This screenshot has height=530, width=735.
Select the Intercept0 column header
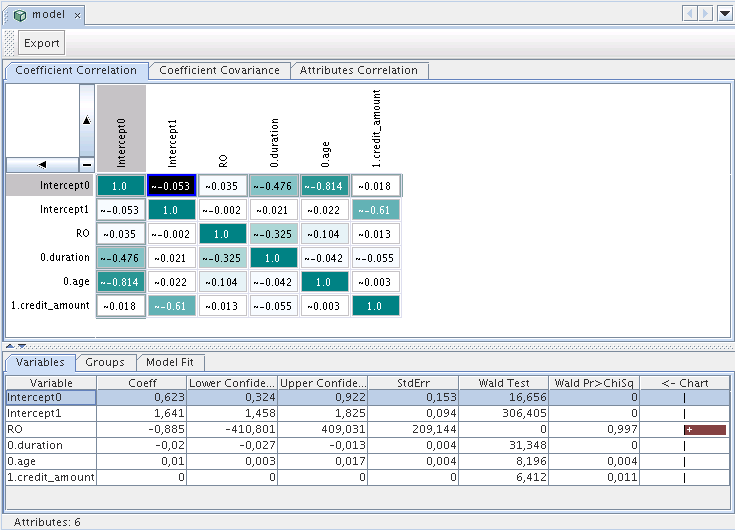click(x=121, y=128)
